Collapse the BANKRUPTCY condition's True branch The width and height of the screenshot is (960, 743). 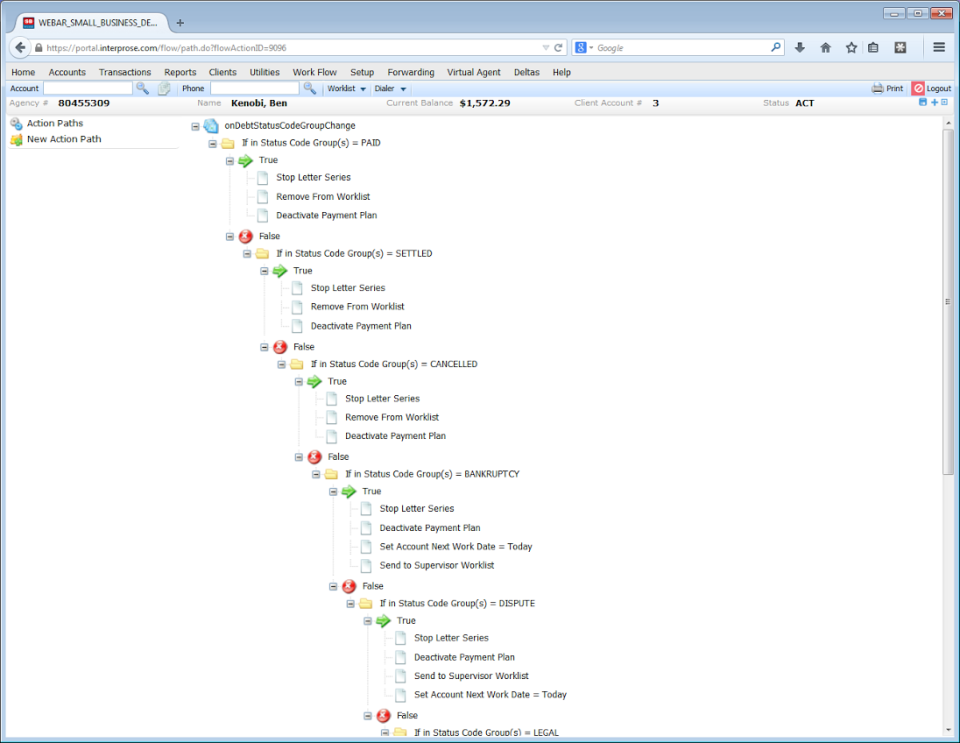pos(332,491)
